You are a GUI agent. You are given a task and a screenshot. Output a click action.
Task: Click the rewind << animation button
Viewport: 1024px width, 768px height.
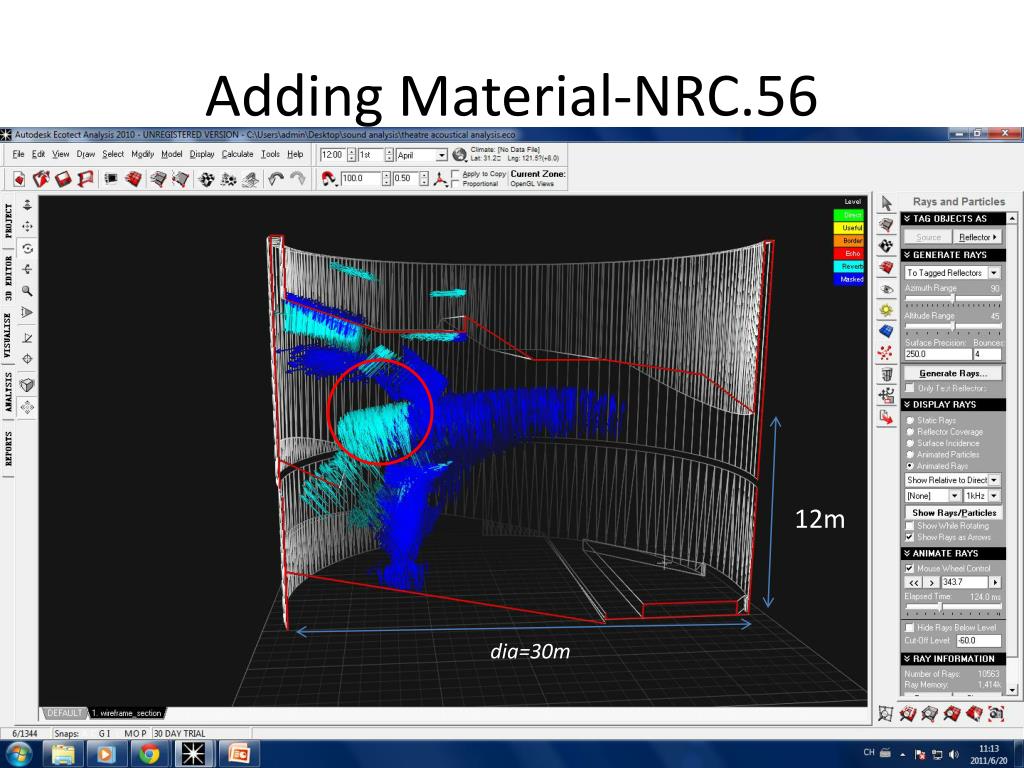pos(913,582)
